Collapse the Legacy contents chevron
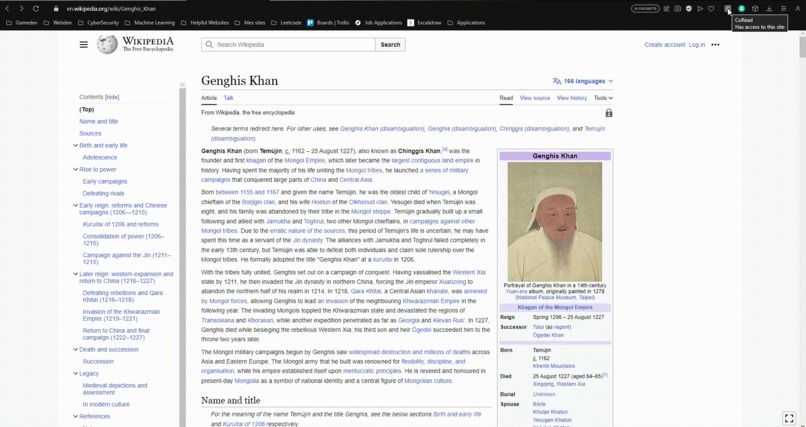Viewport: 806px width, 427px height. coord(76,374)
